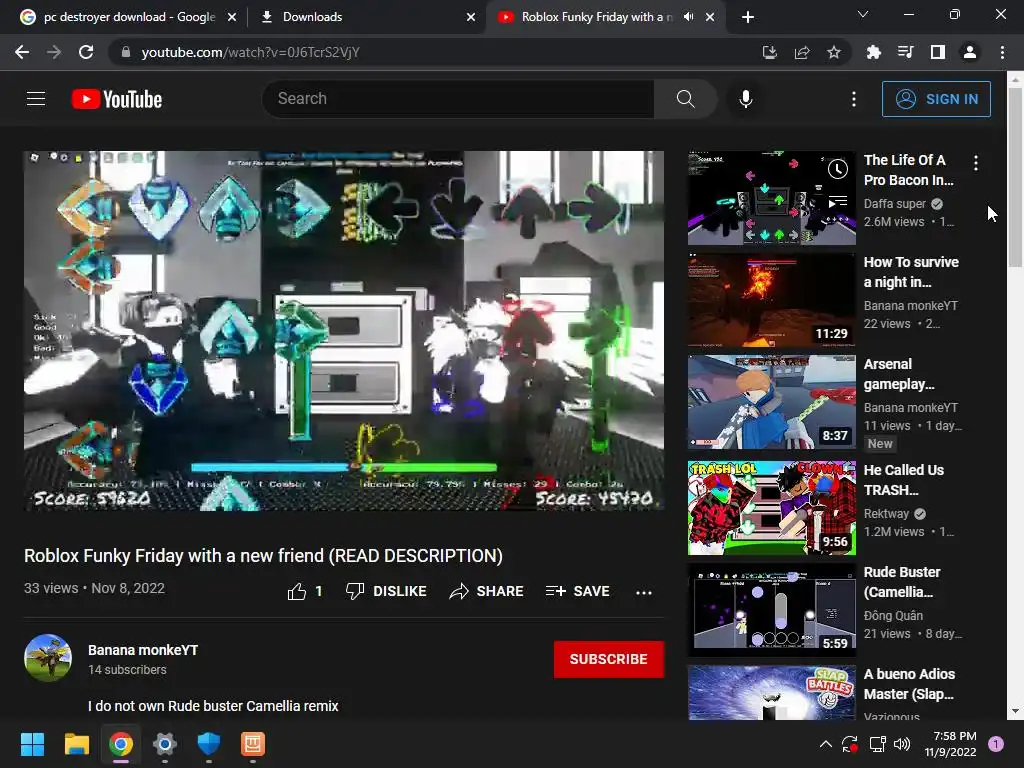Screen dimensions: 1024x768
Task: Open Settings gear on the taskbar
Action: pos(165,744)
